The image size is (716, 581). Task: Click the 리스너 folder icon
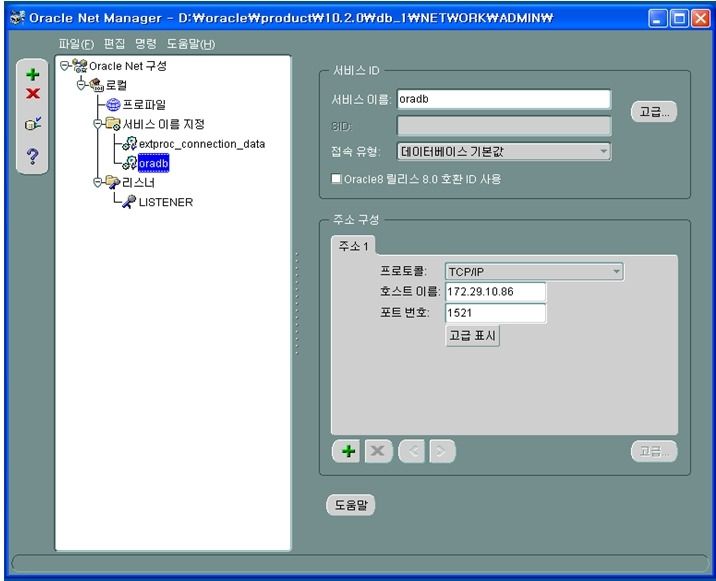[x=113, y=182]
